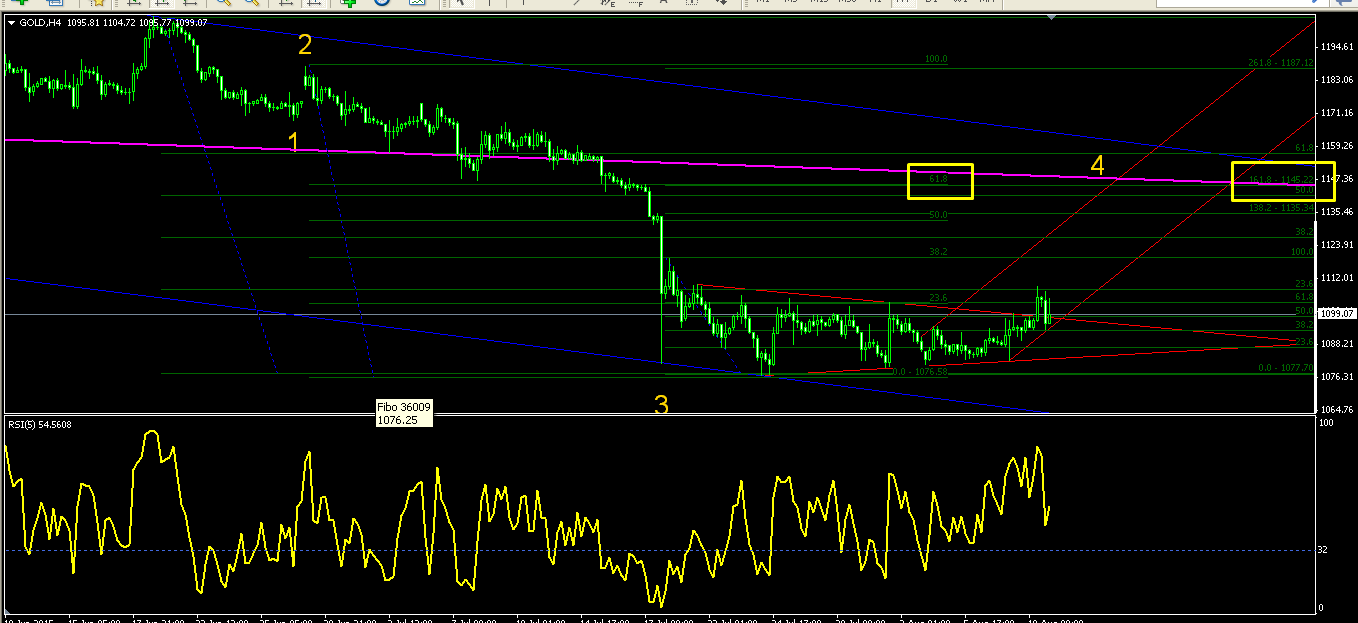Viewport: 1358px width, 623px height.
Task: Click the Fibonacci label 0.0 - 1077.70
Action: point(1285,368)
